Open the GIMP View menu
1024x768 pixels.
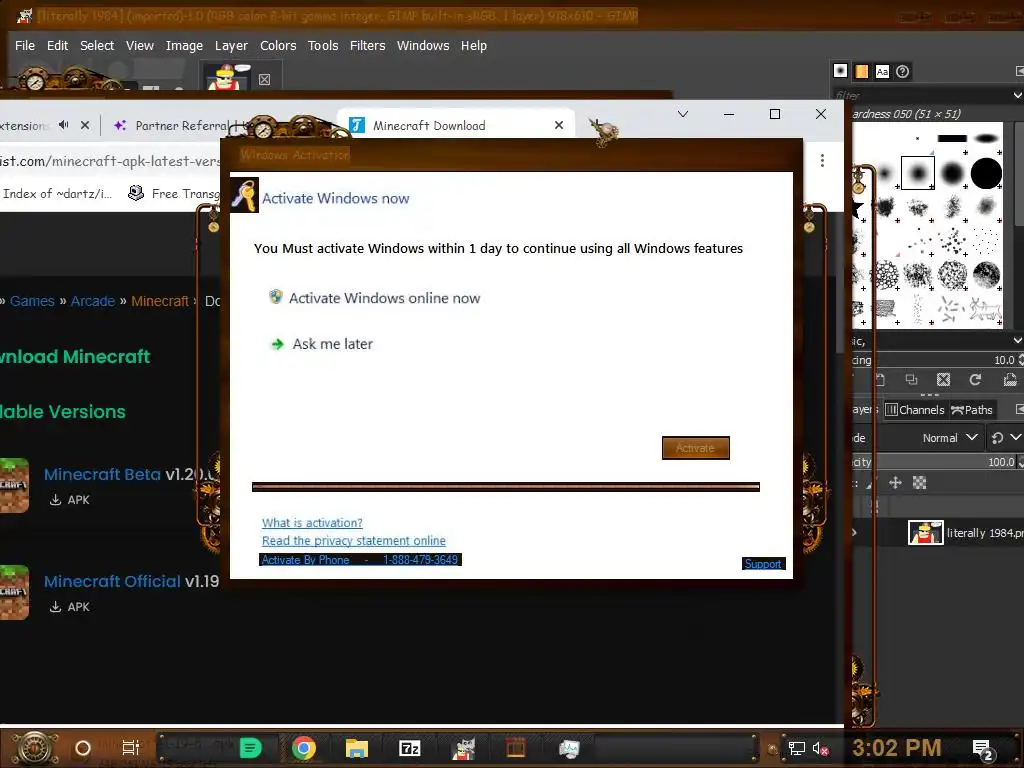pyautogui.click(x=140, y=45)
